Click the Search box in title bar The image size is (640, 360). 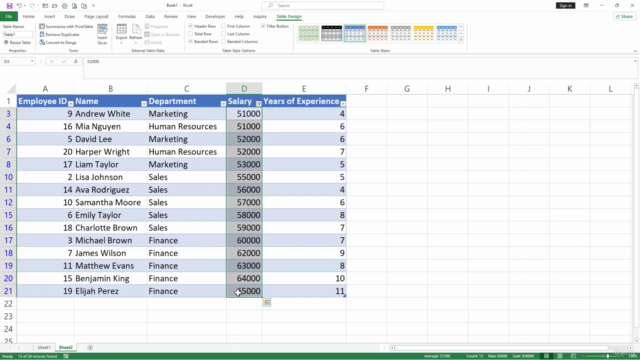(322, 6)
